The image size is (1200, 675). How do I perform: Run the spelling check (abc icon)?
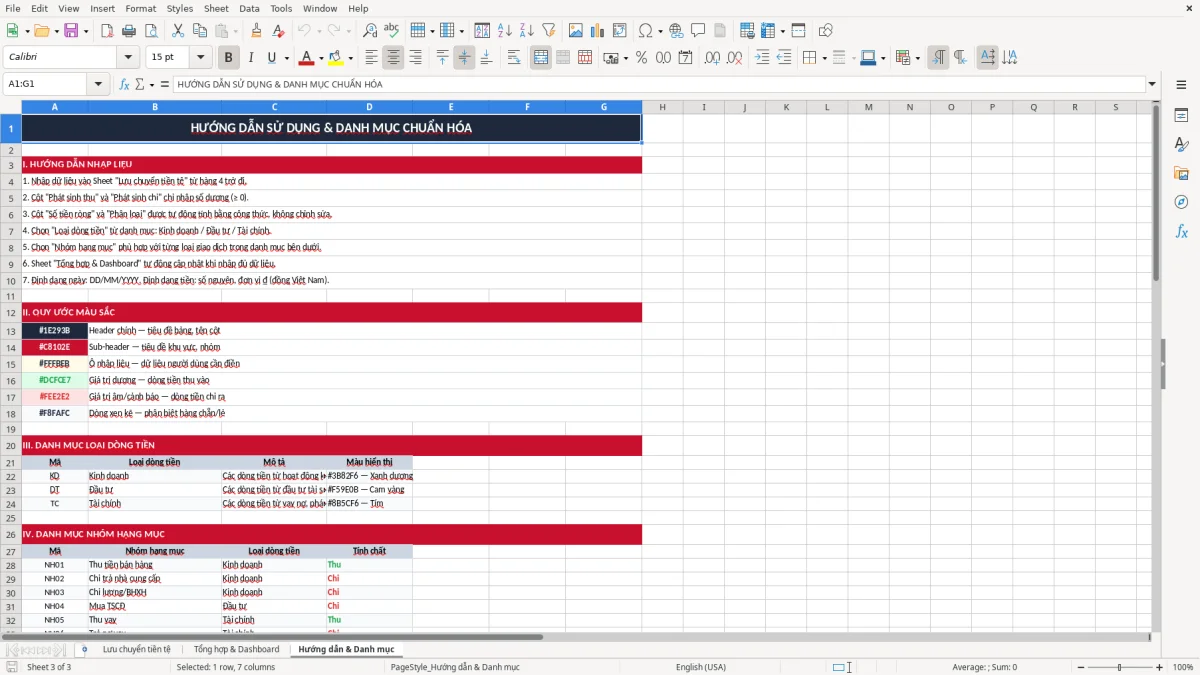tap(392, 31)
